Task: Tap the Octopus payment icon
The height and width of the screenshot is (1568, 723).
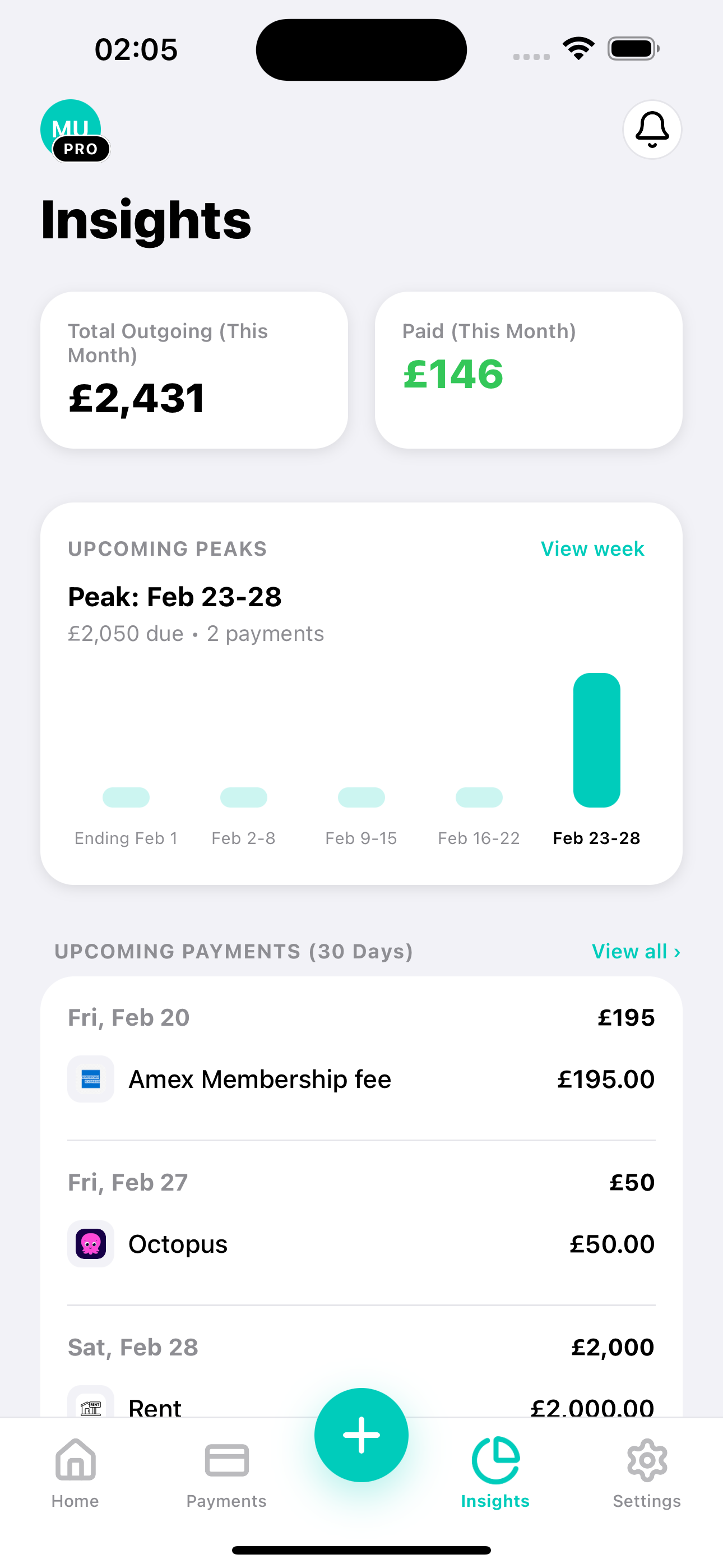Action: [91, 1243]
